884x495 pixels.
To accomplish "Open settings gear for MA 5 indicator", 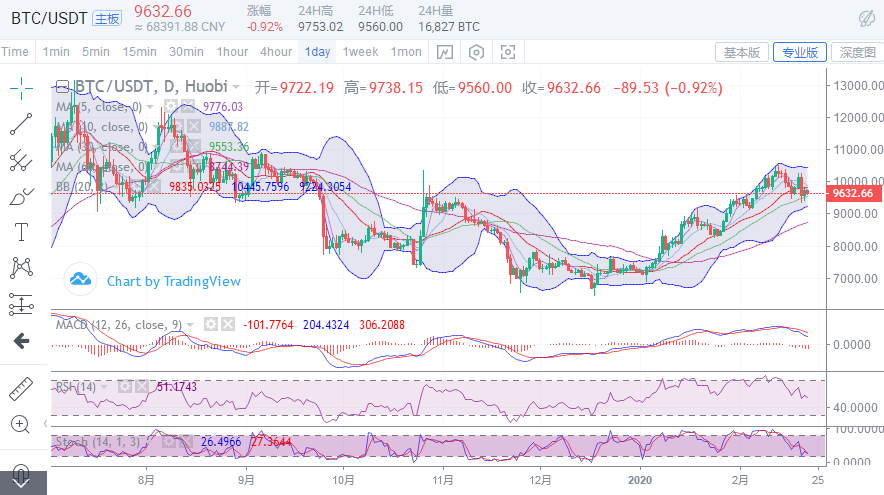I will [170, 106].
